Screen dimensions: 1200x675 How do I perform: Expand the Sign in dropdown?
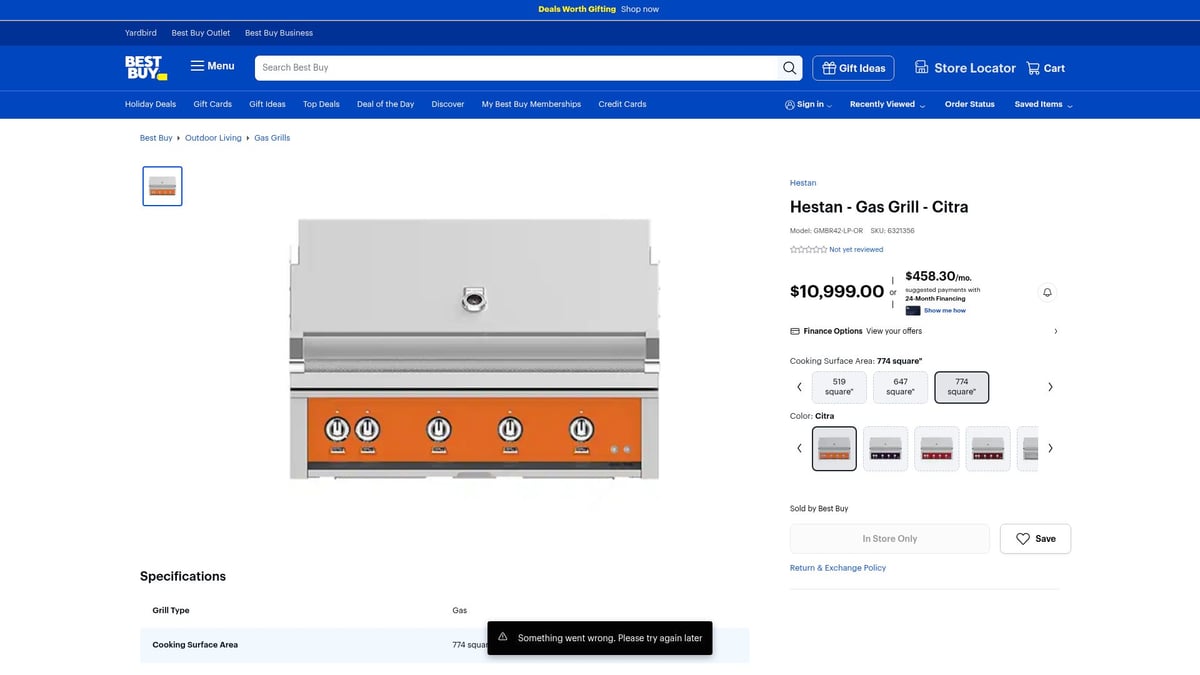click(x=808, y=104)
